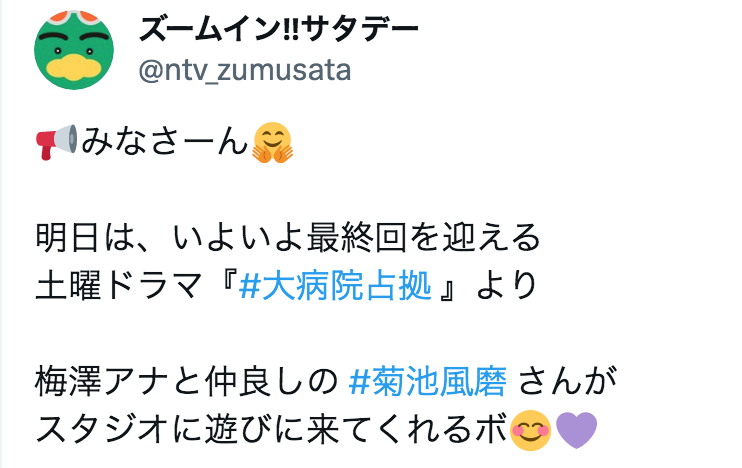Open the green mascot profile avatar

74,50
